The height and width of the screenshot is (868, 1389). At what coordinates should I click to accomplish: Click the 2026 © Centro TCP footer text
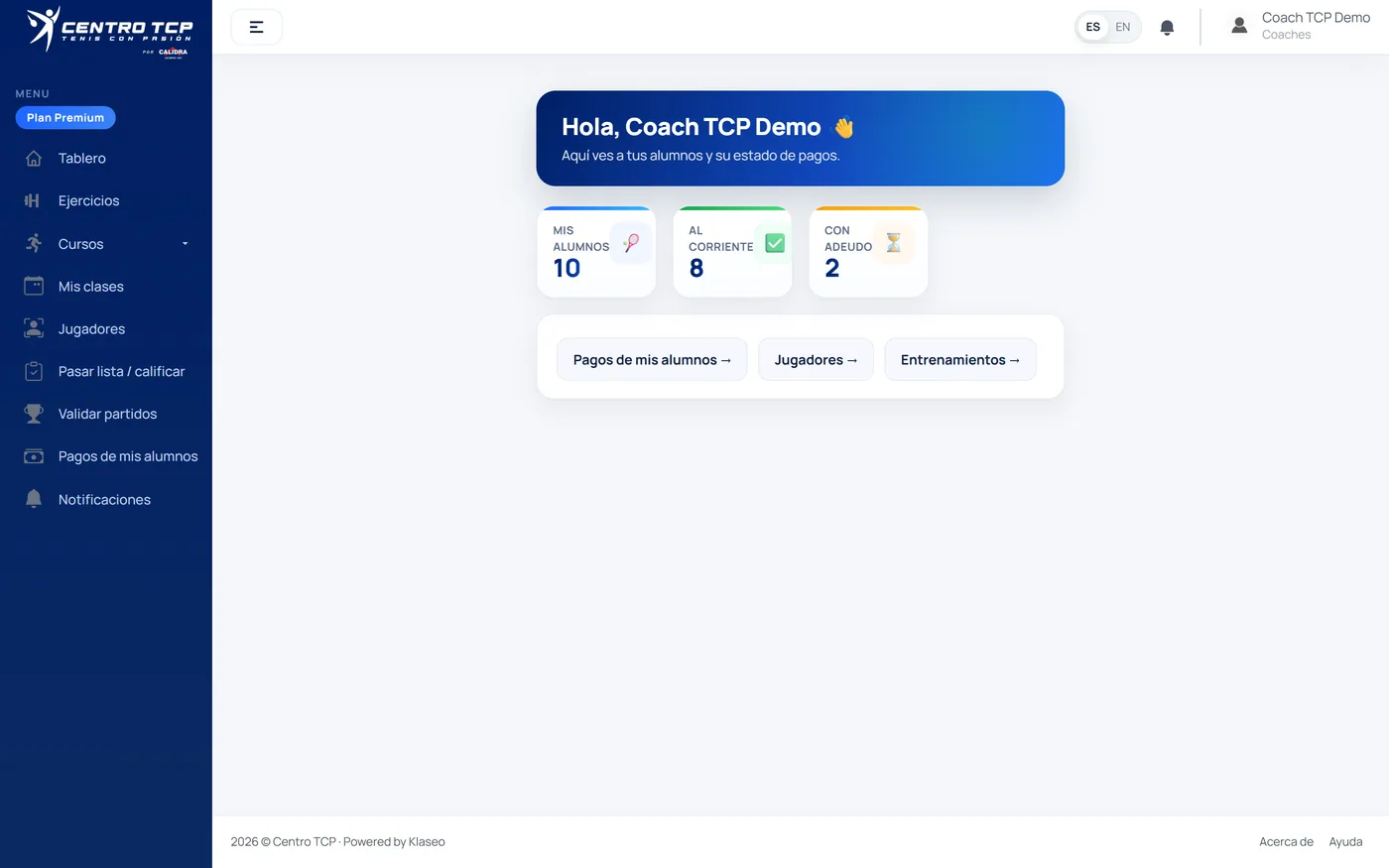click(337, 841)
